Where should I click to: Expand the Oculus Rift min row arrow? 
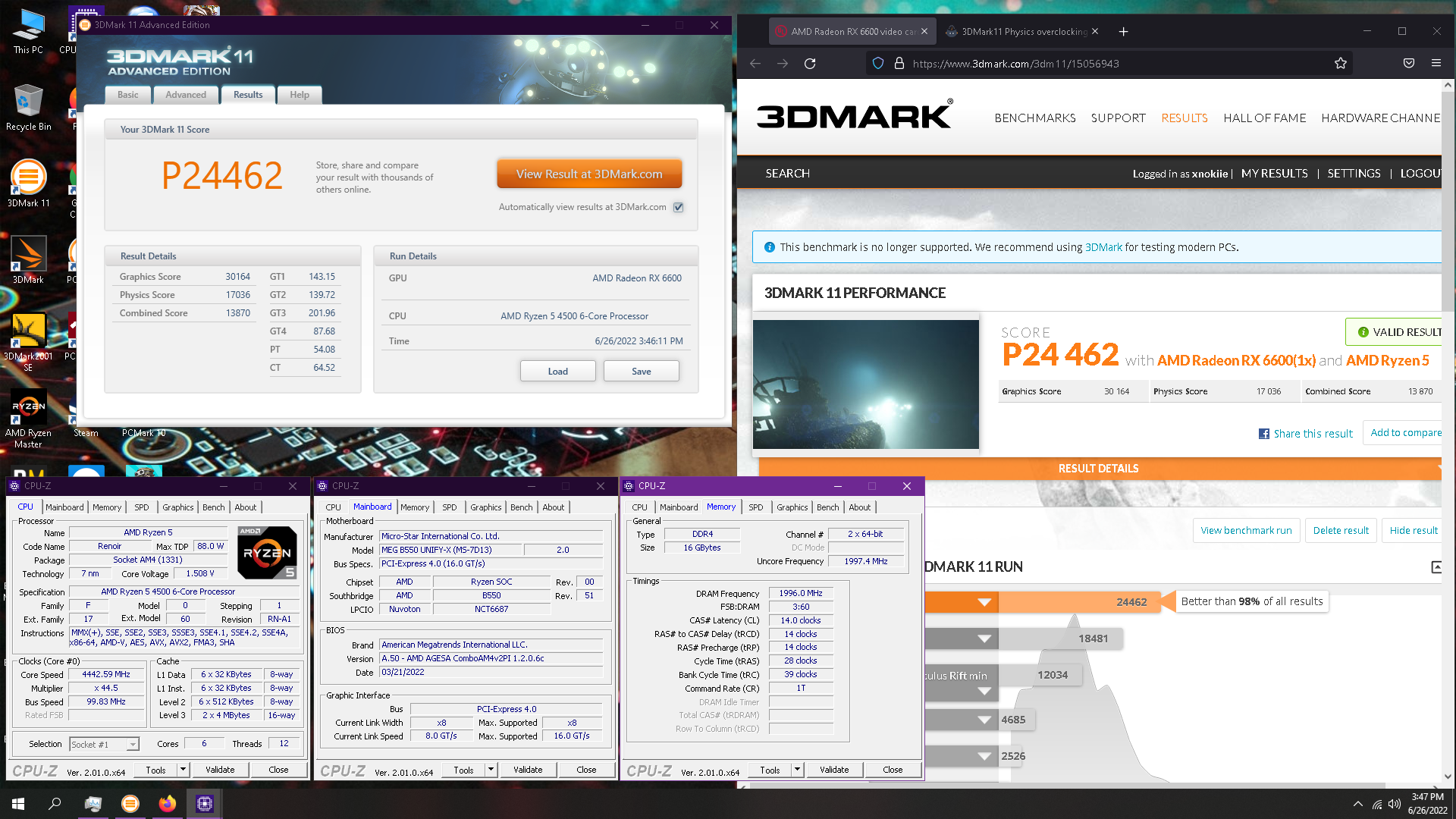(984, 691)
